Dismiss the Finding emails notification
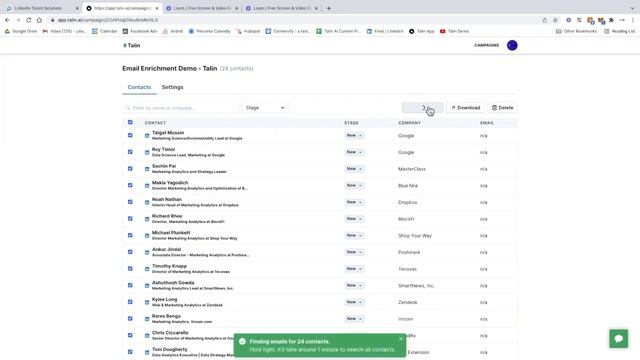Viewport: 640px width, 360px height. point(401,338)
